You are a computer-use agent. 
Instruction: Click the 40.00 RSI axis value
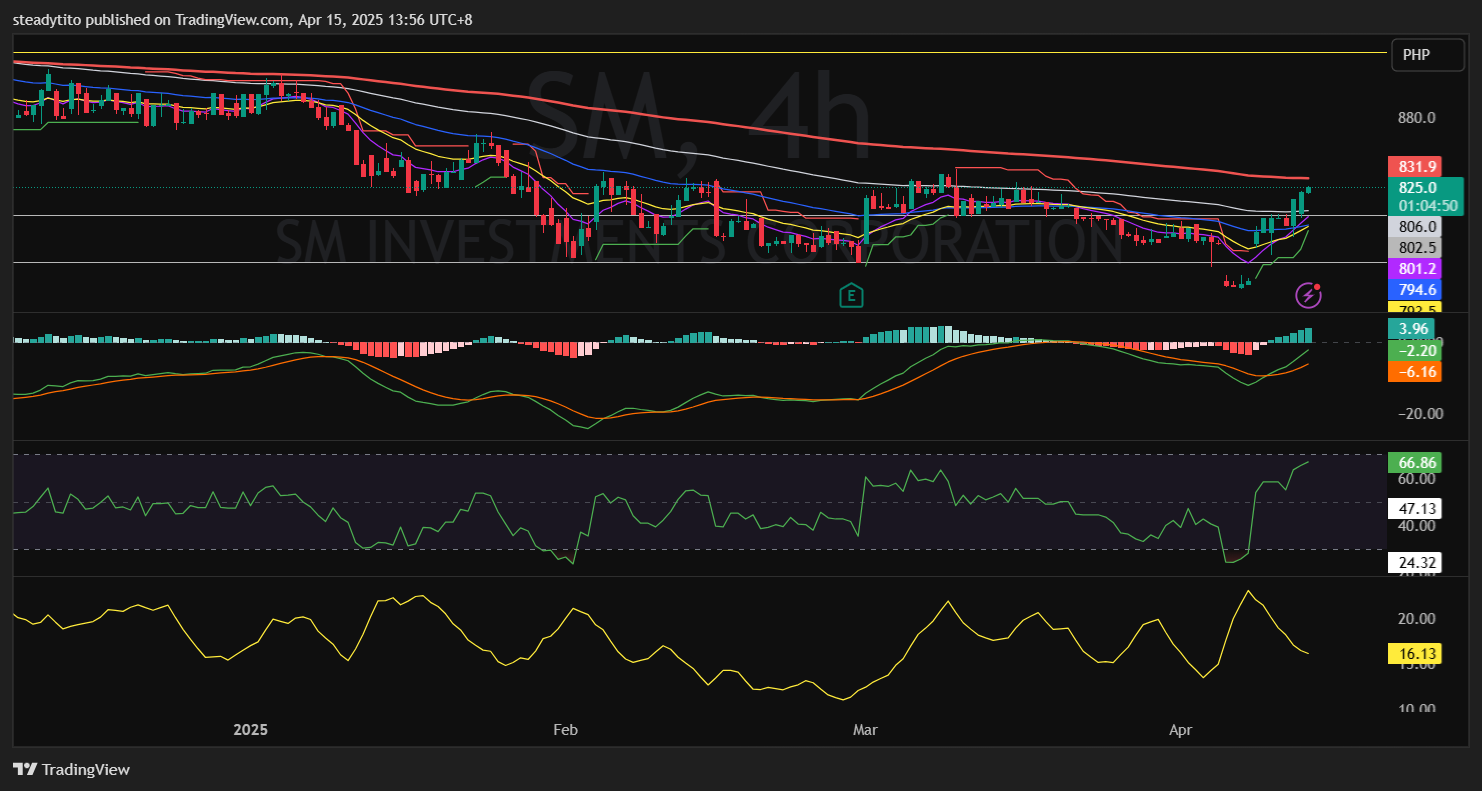click(1417, 526)
